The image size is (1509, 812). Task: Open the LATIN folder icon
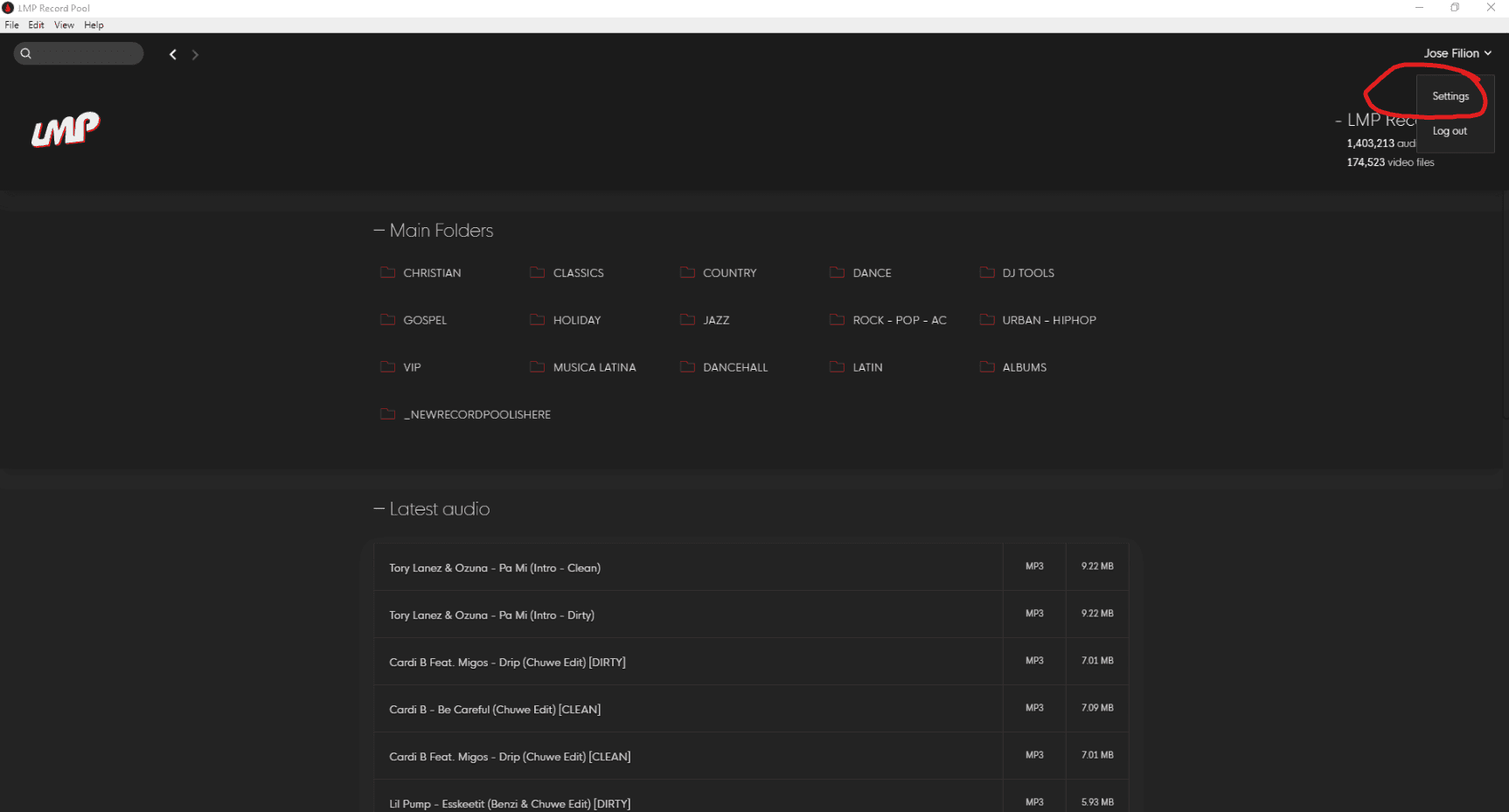[838, 367]
